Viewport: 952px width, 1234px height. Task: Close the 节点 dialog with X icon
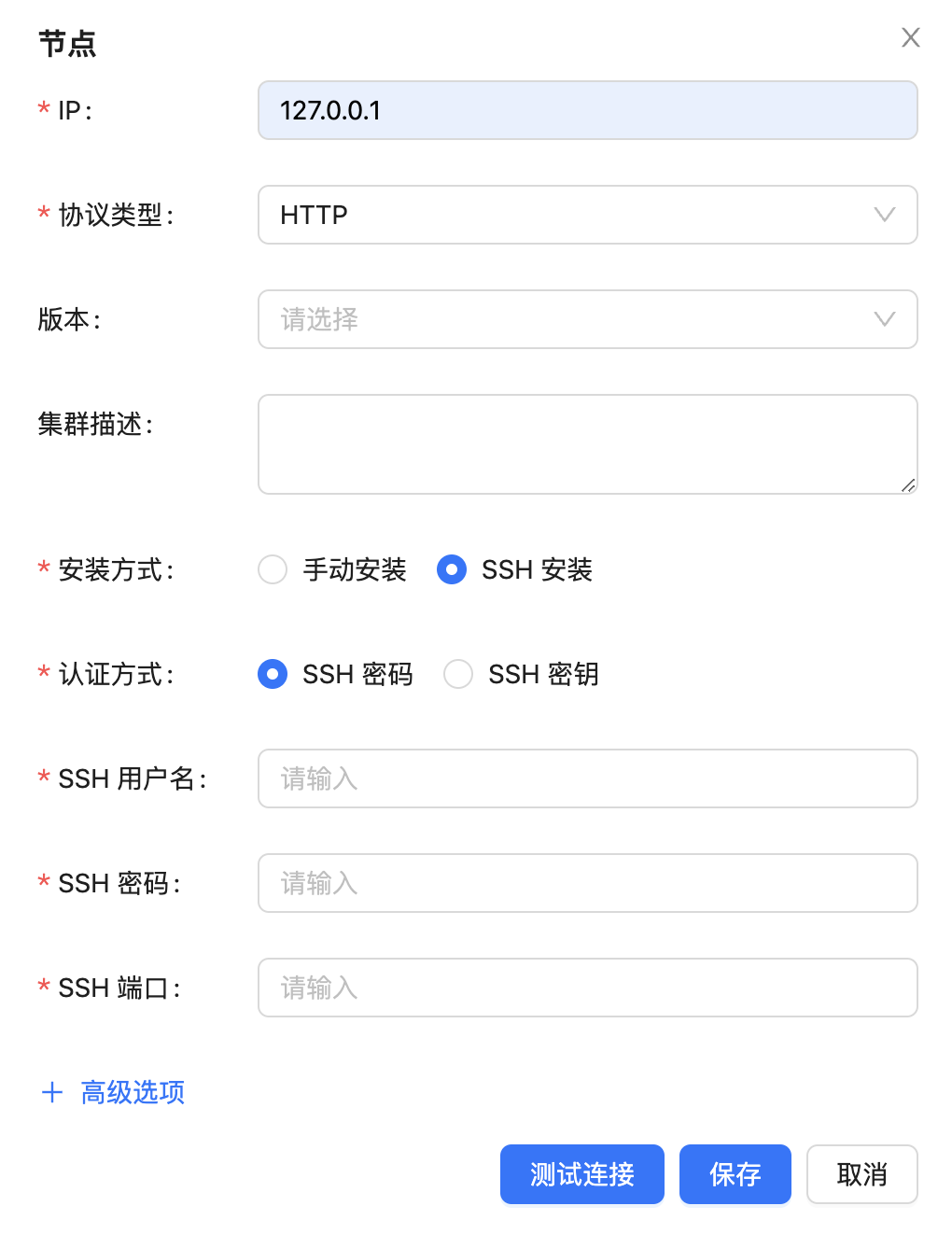click(910, 37)
